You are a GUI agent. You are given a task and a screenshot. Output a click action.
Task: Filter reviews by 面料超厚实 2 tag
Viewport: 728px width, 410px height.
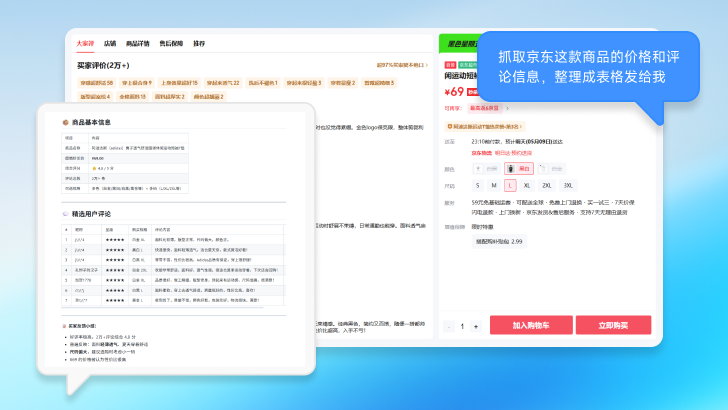tap(169, 97)
